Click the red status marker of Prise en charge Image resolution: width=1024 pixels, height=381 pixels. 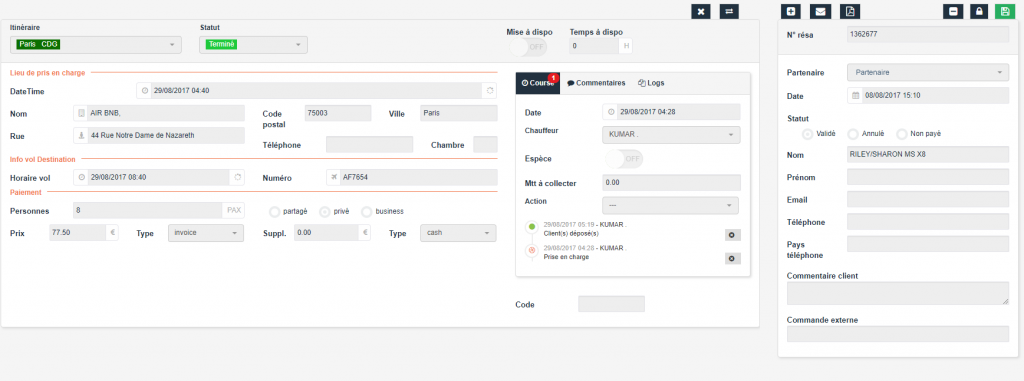pyautogui.click(x=531, y=250)
